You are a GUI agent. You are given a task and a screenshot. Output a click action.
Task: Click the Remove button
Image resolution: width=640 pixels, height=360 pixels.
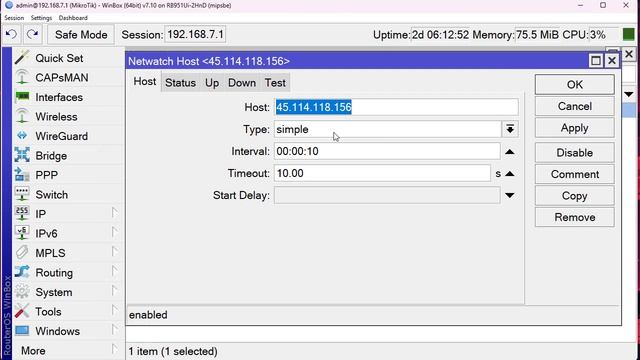574,218
